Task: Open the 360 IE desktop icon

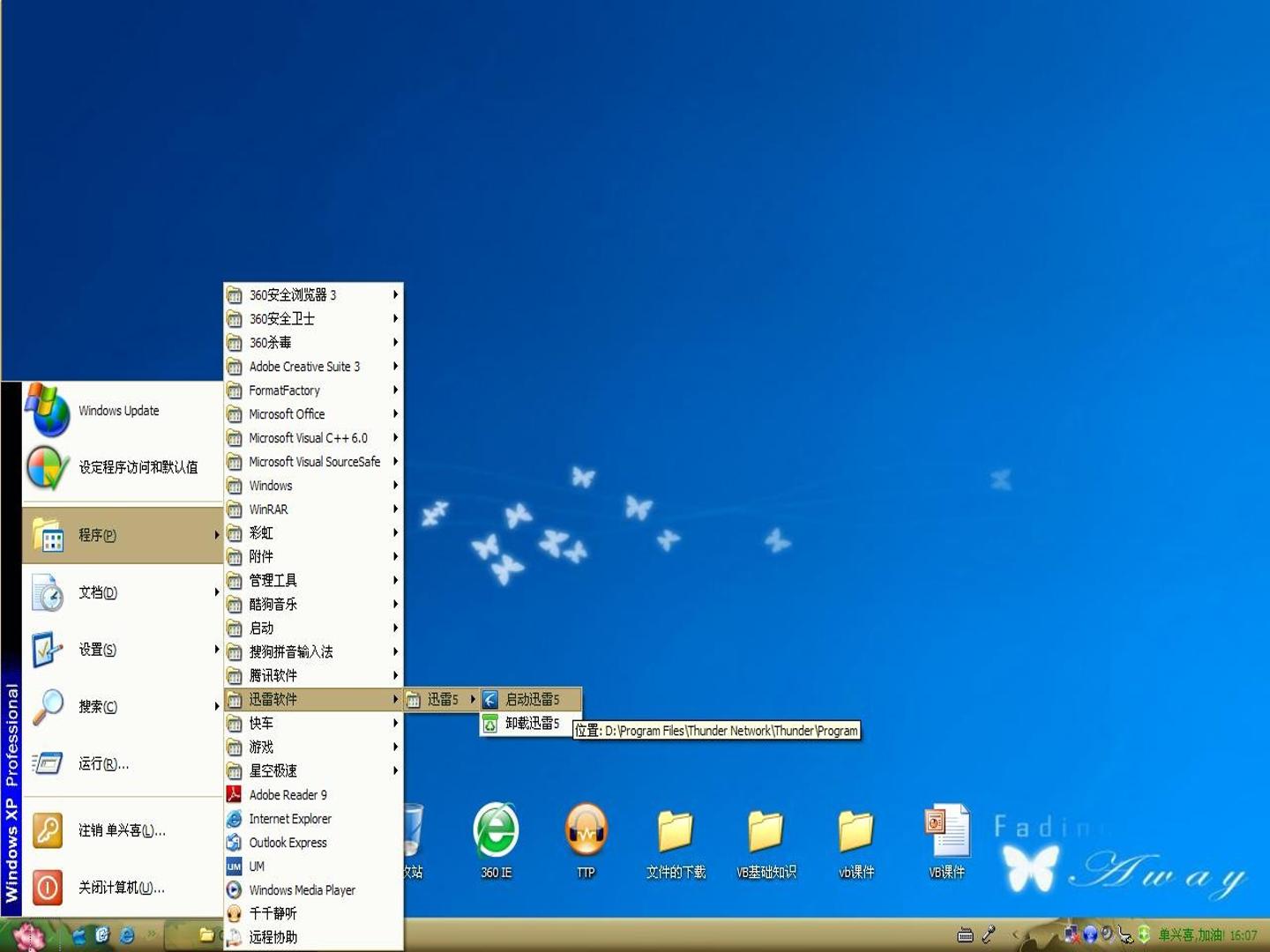Action: coord(496,840)
